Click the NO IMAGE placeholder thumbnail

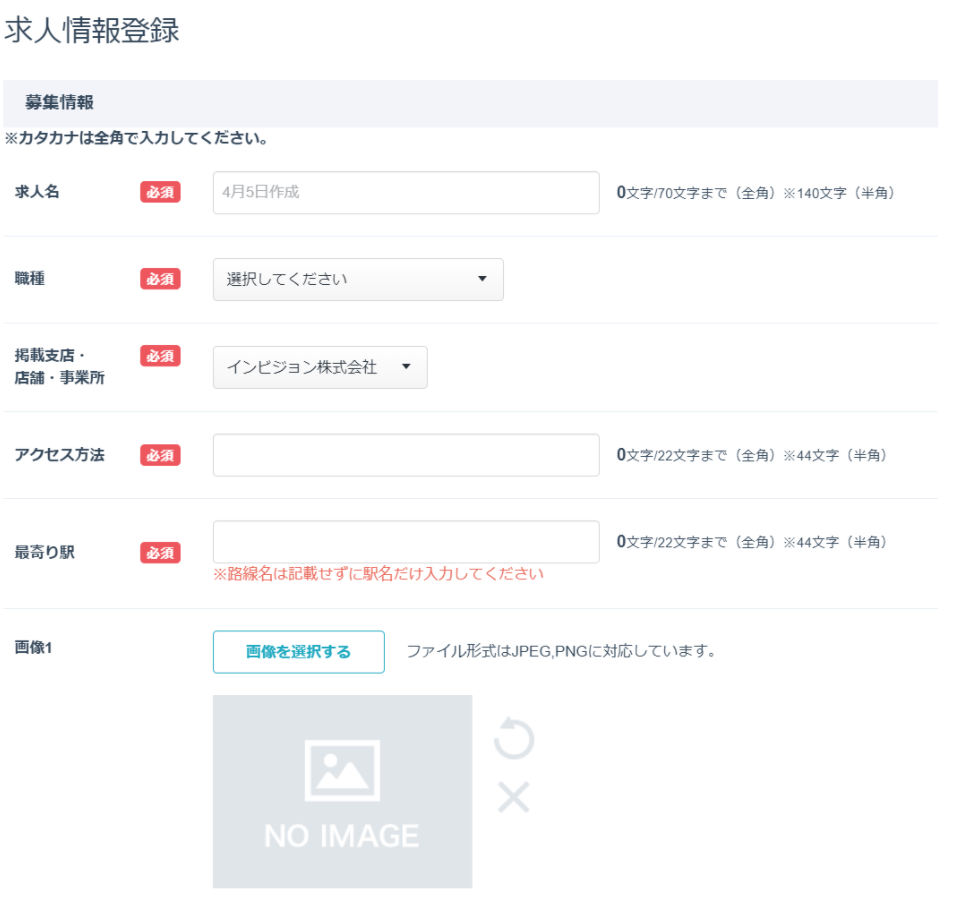pyautogui.click(x=342, y=791)
